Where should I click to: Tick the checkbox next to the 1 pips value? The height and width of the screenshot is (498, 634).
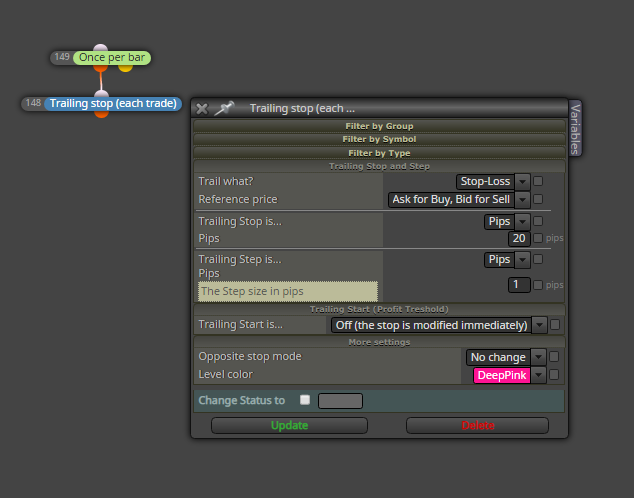coord(538,285)
